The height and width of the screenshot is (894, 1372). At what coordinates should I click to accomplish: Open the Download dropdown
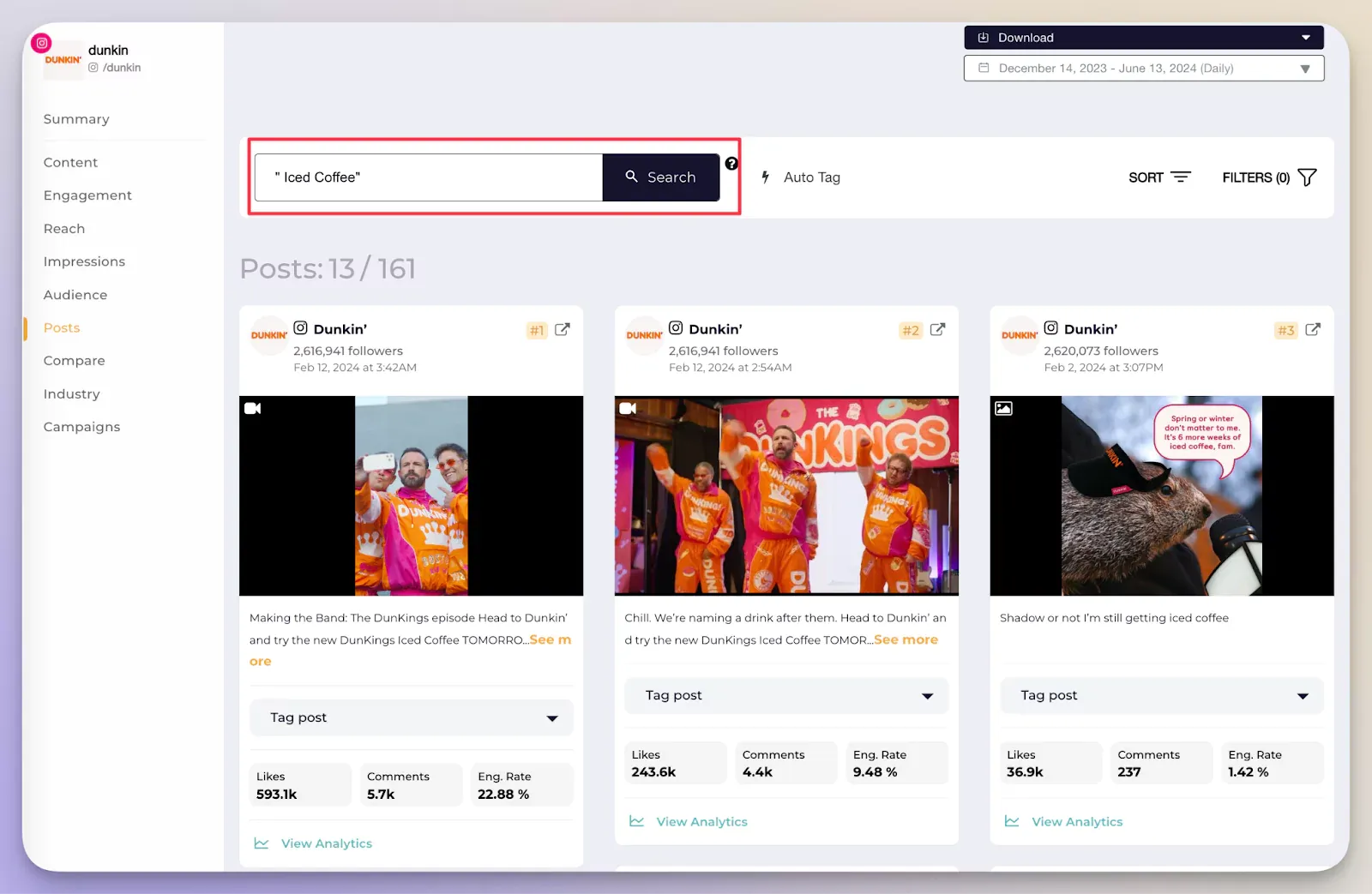click(1144, 38)
